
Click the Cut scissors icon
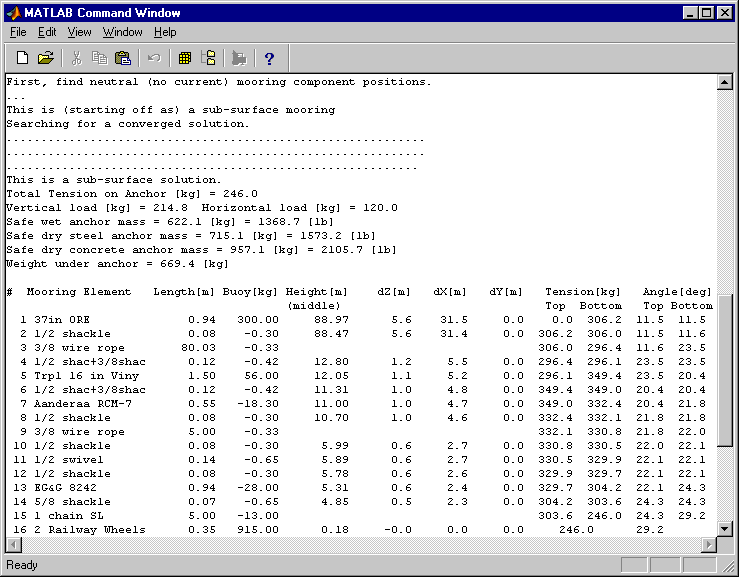click(x=77, y=58)
